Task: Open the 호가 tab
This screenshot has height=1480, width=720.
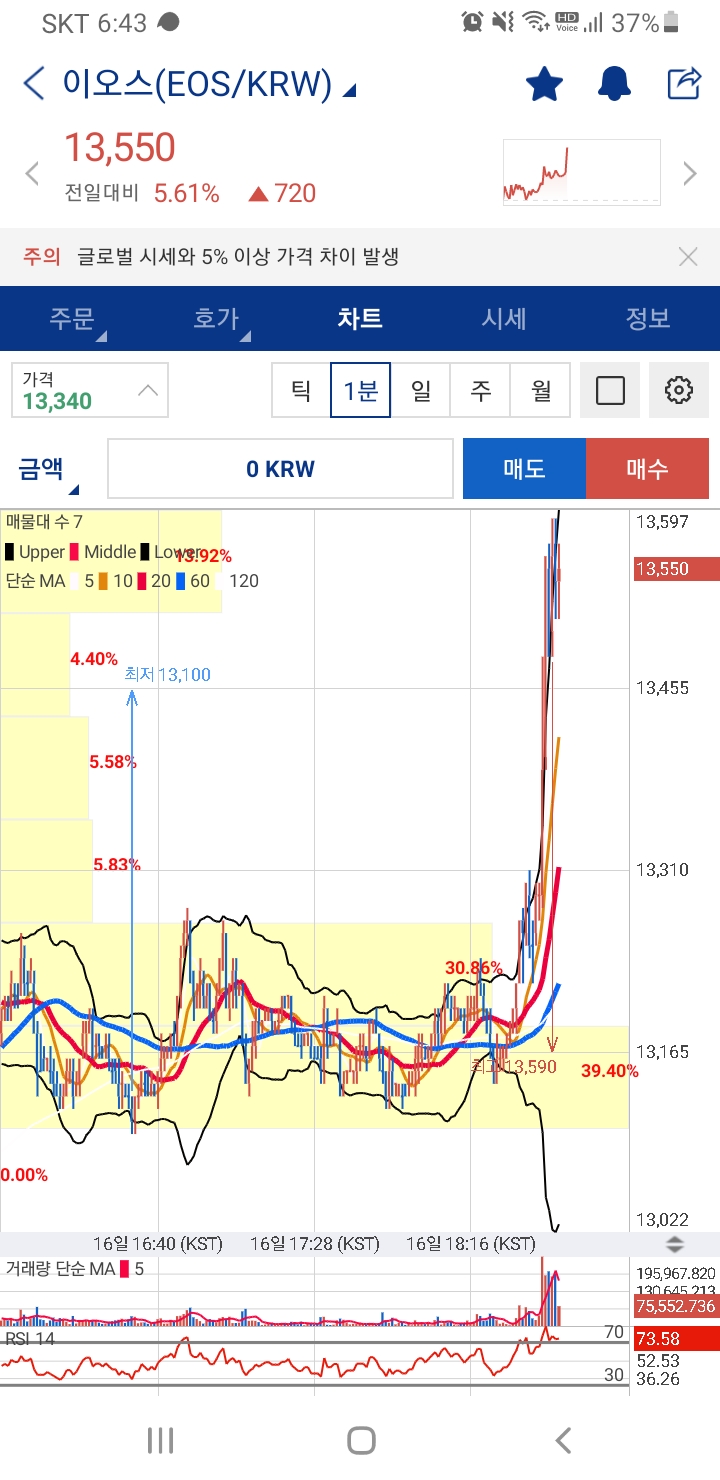Action: (216, 319)
